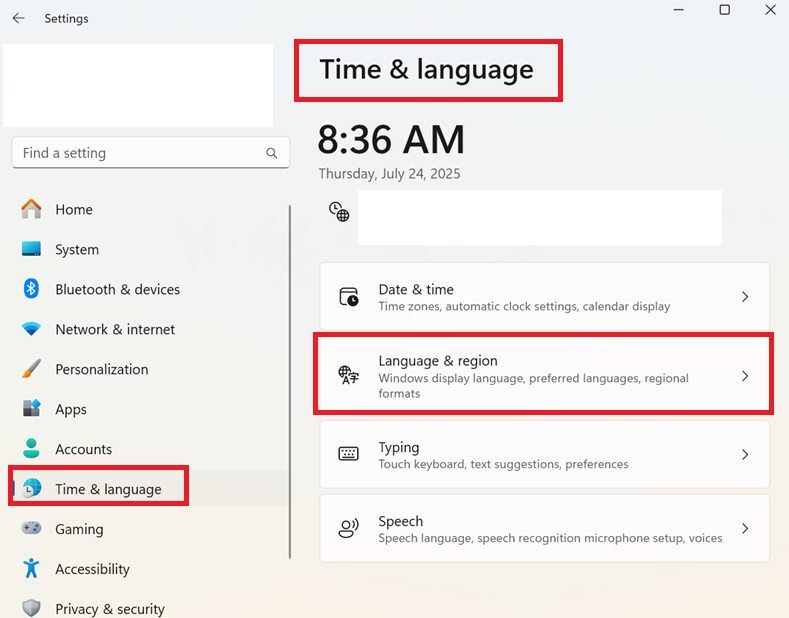
Task: Open Speech settings via its chevron
Action: coord(745,528)
